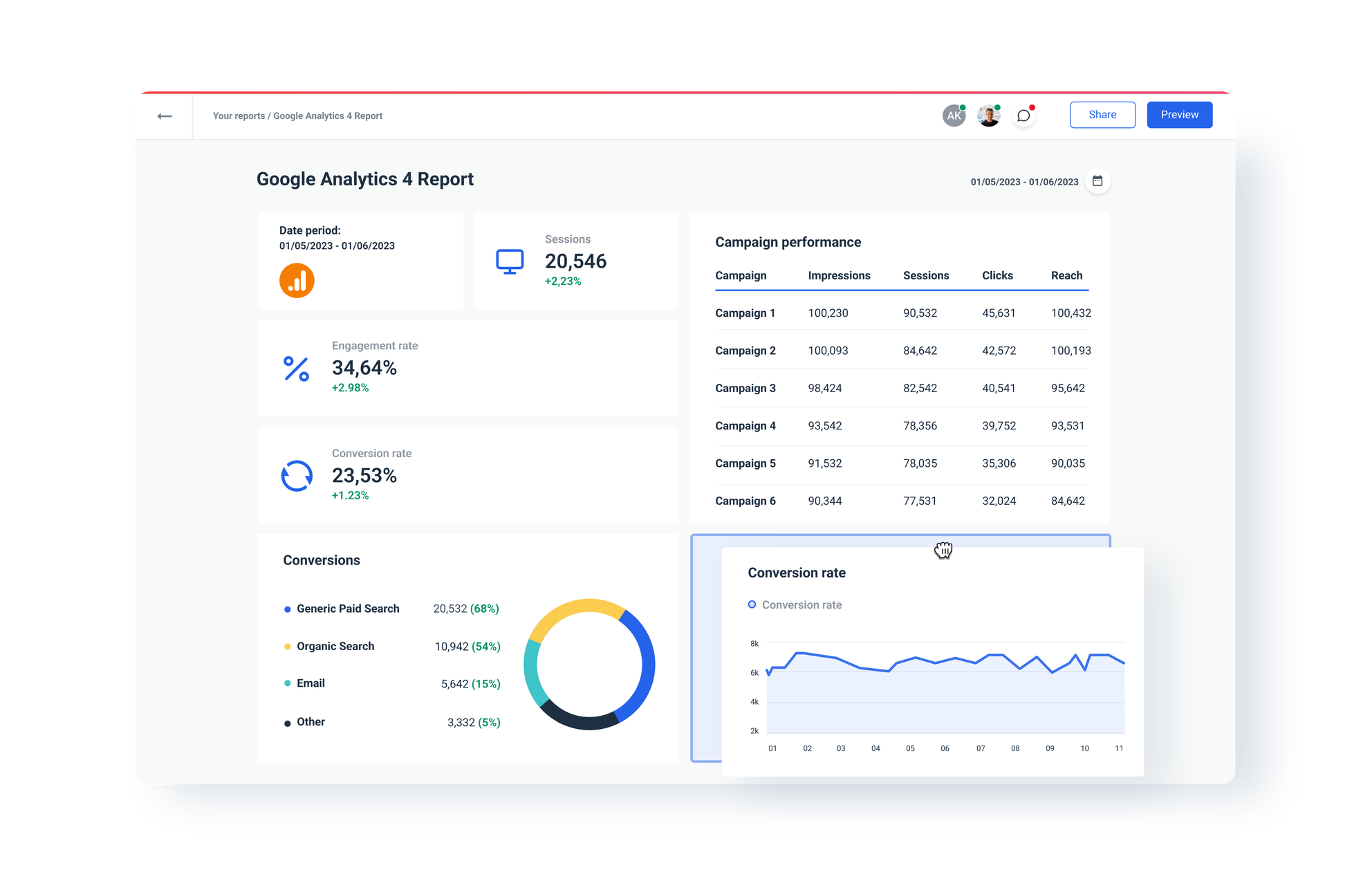Open the comments chat bubble icon
The width and height of the screenshot is (1372, 888).
(x=1023, y=115)
